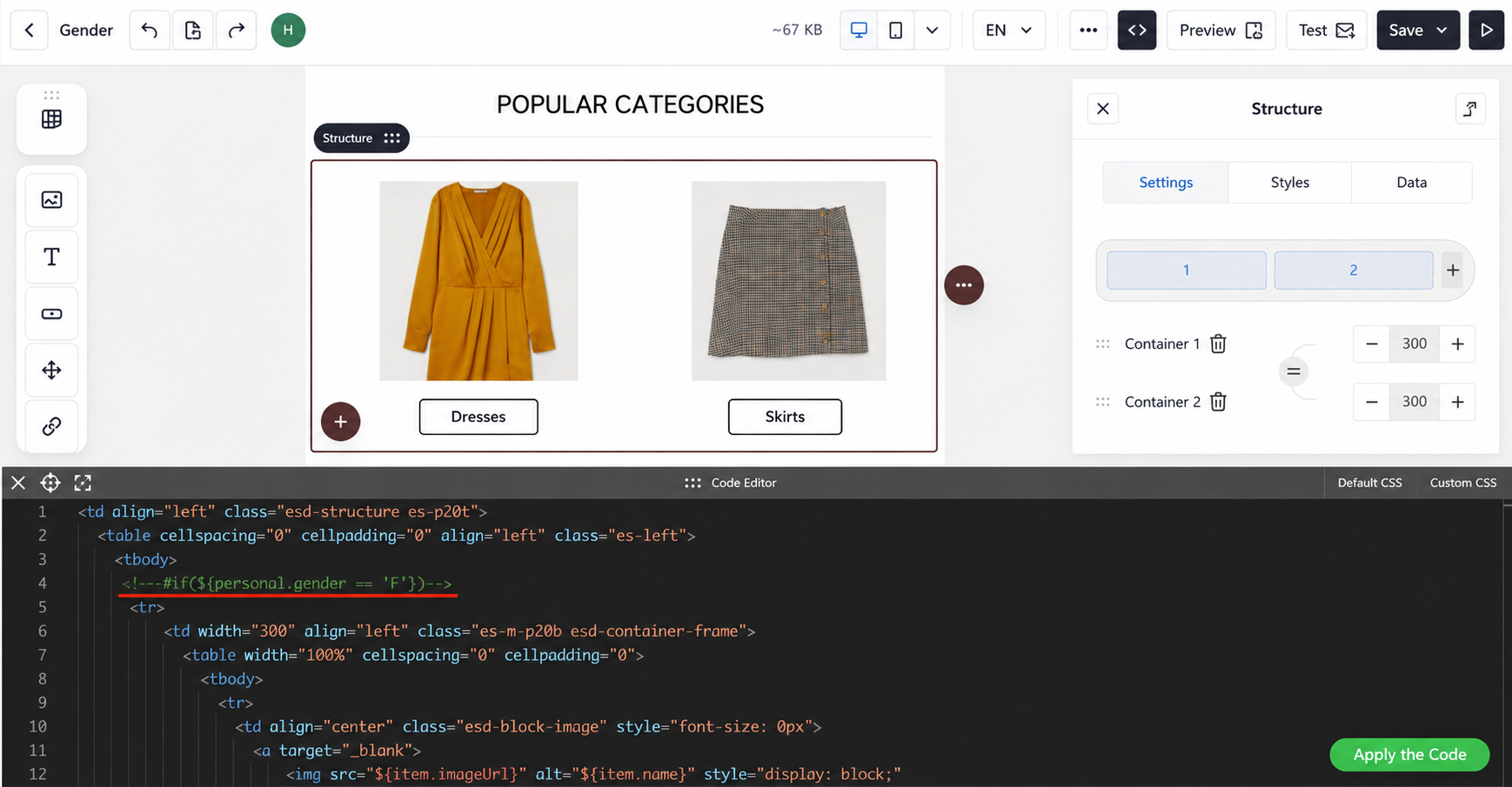Go back using the left arrow
Image resolution: width=1512 pixels, height=787 pixels.
[29, 30]
